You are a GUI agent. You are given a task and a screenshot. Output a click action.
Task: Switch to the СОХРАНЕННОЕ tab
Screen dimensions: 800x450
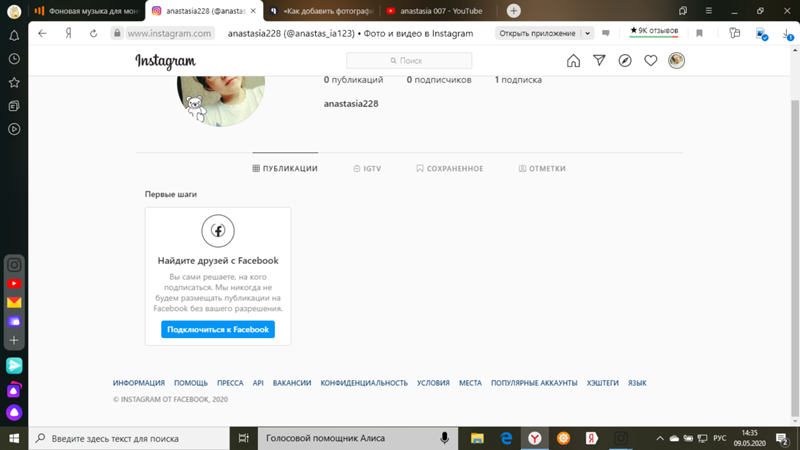tap(449, 168)
